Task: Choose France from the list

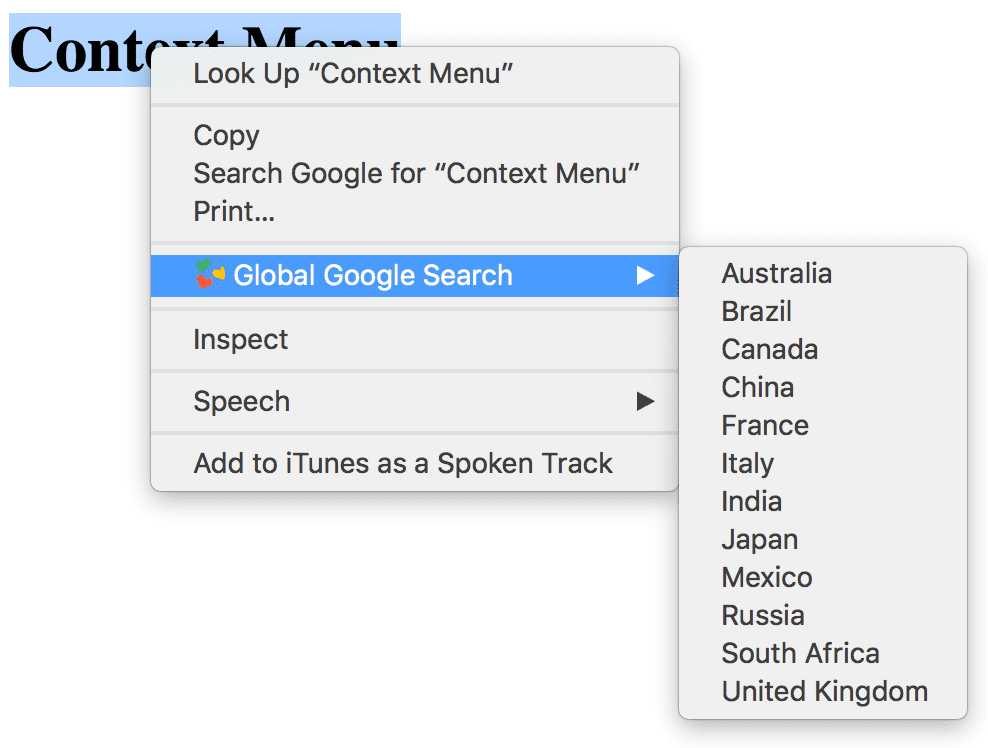Action: tap(765, 425)
